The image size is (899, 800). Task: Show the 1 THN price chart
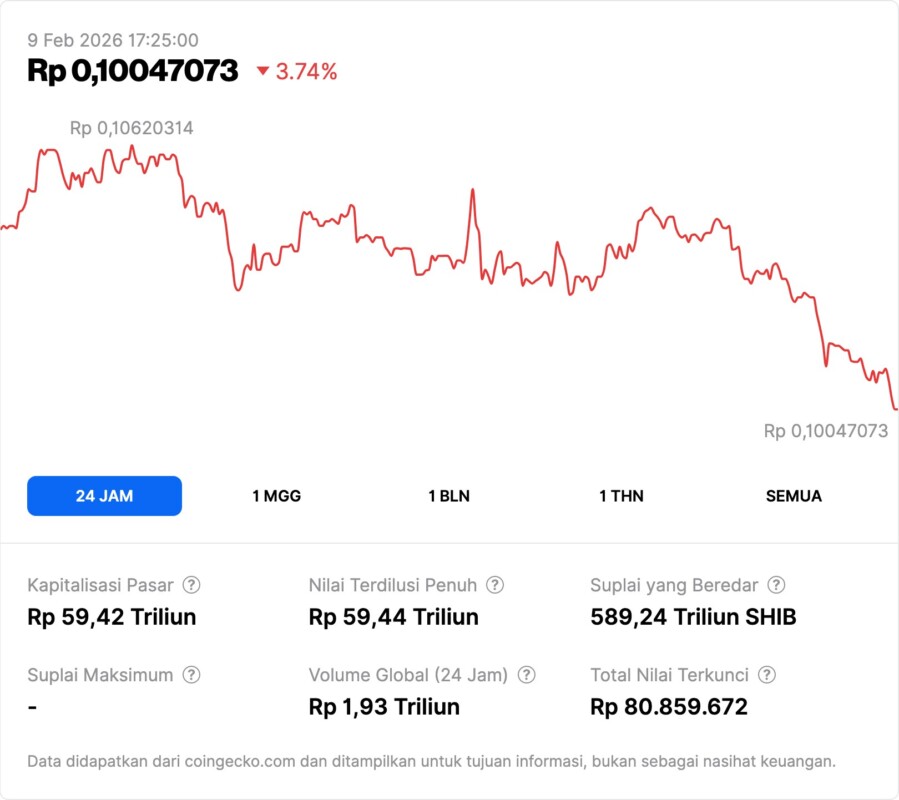tap(621, 496)
